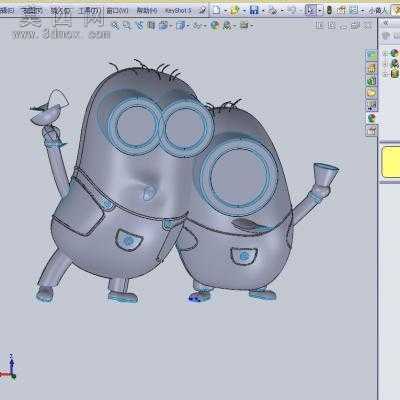This screenshot has width=400, height=400.
Task: Select the yellow decals tree item
Action: point(395,73)
